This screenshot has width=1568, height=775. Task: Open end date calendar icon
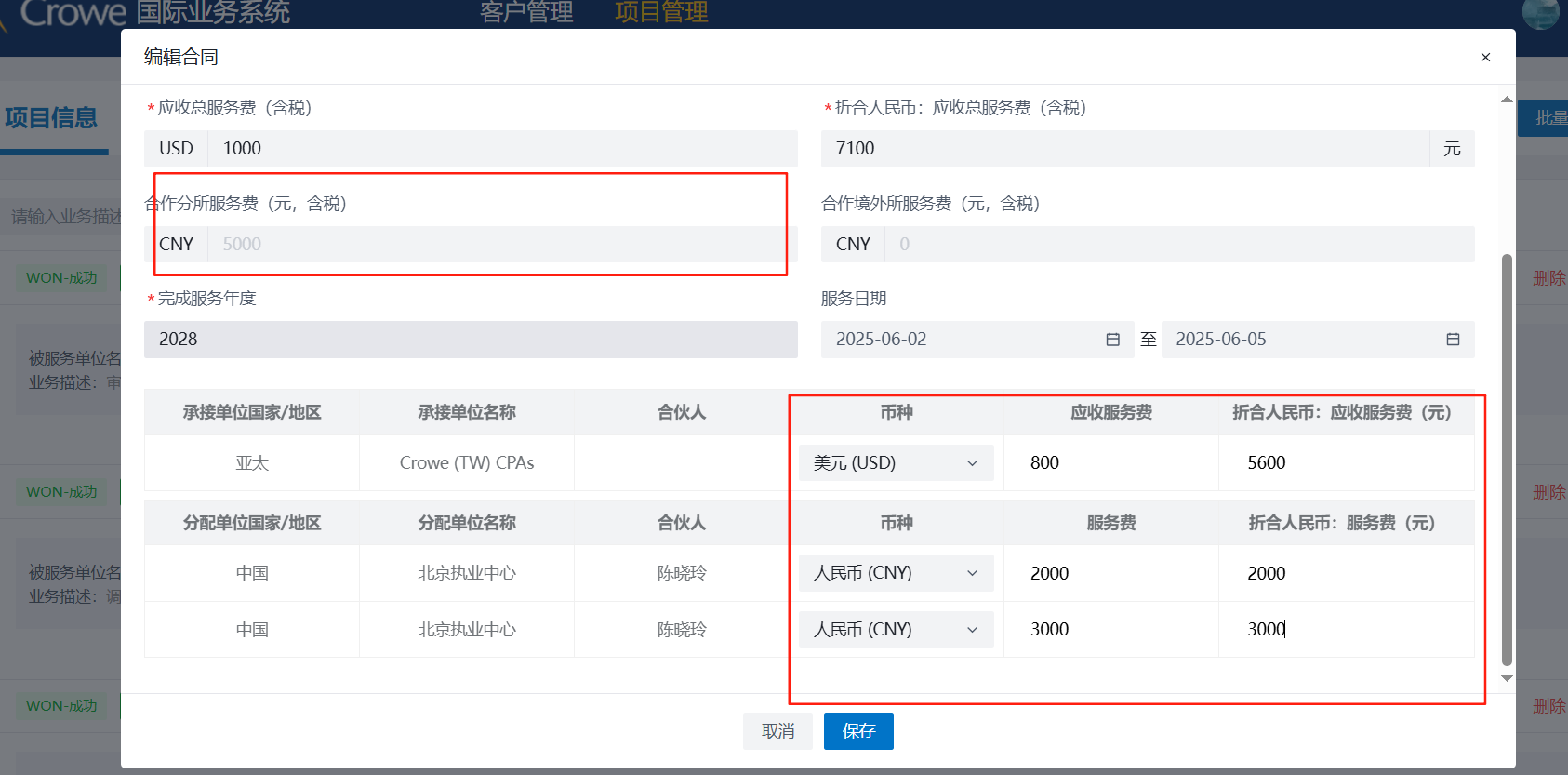pos(1453,340)
